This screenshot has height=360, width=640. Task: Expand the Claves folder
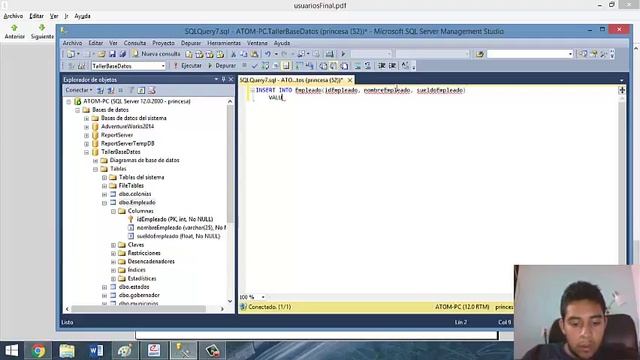[x=113, y=245]
